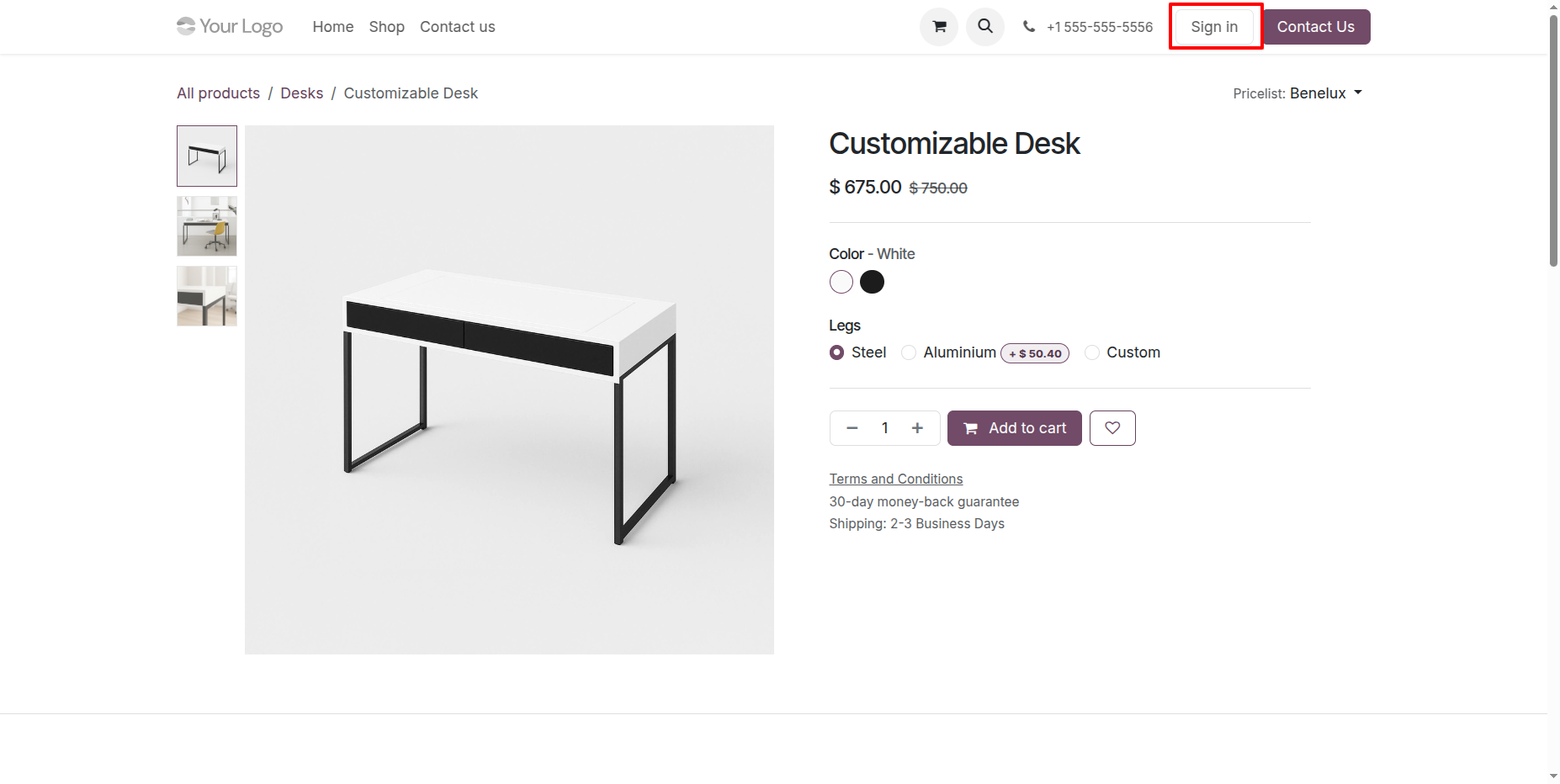This screenshot has height=784, width=1560.
Task: Go to Home menu item
Action: pyautogui.click(x=332, y=27)
